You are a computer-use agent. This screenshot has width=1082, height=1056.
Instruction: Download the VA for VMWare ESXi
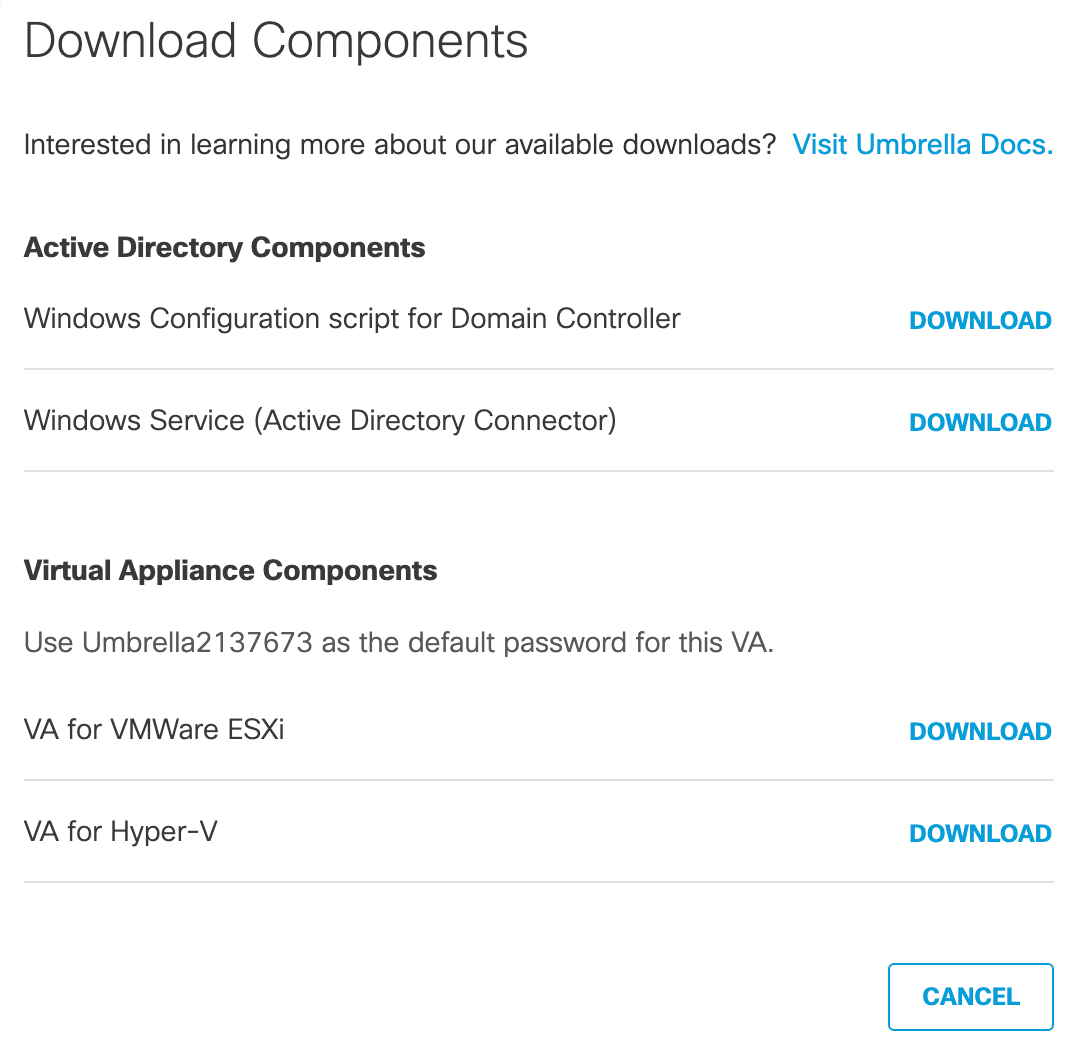(x=980, y=732)
